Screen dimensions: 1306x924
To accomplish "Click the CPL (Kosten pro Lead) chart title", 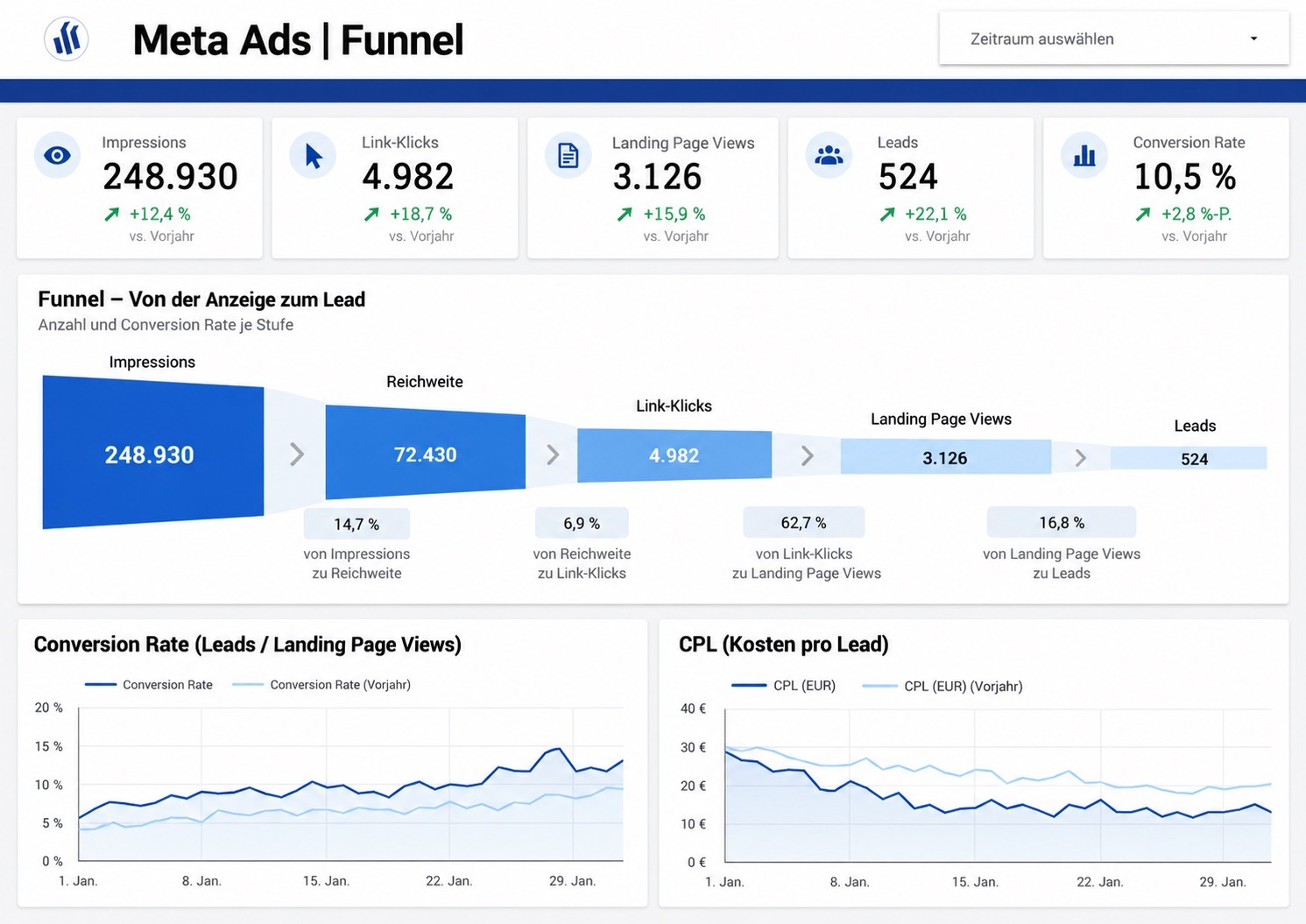I will [784, 645].
